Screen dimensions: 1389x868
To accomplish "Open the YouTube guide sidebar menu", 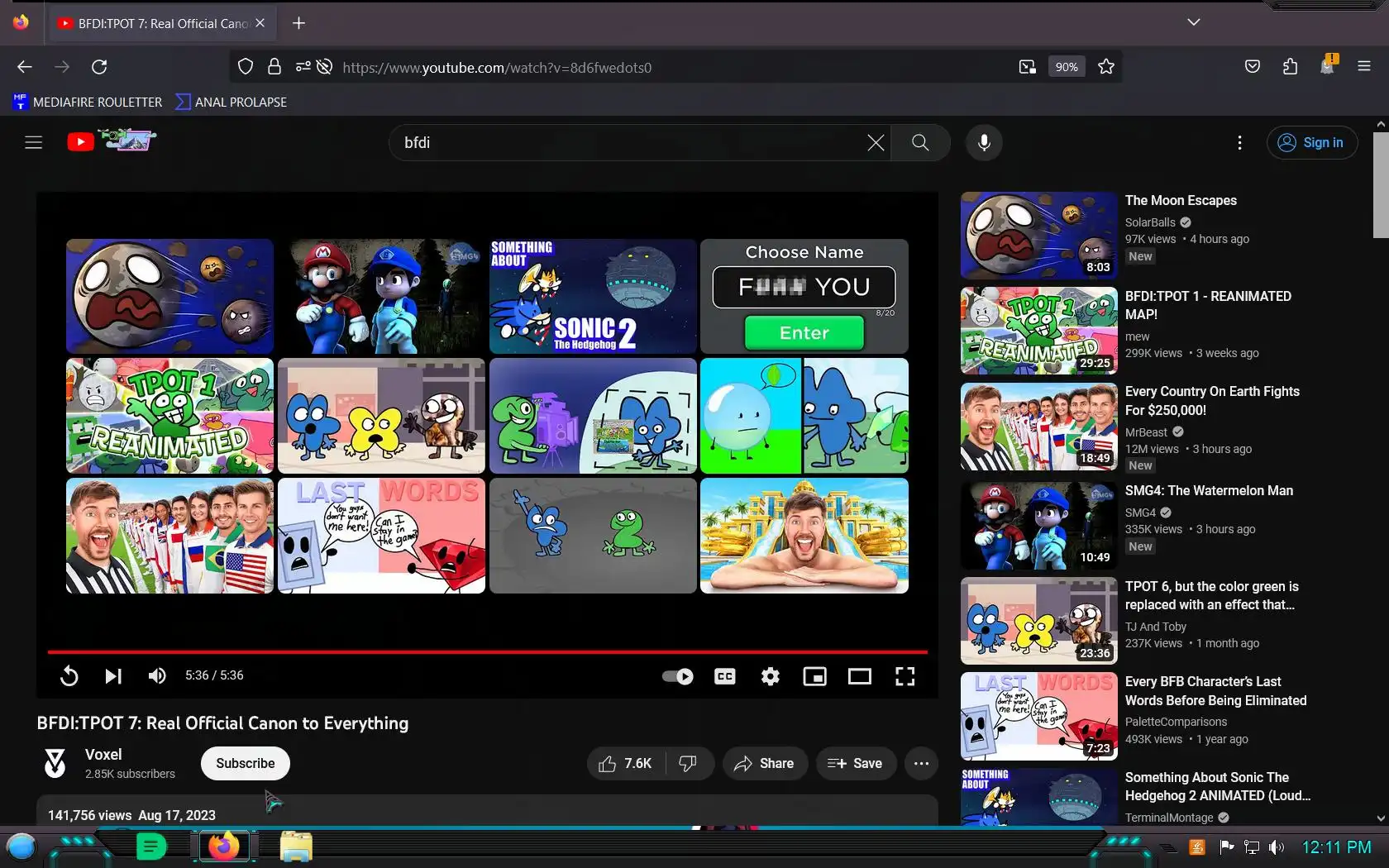I will point(34,142).
